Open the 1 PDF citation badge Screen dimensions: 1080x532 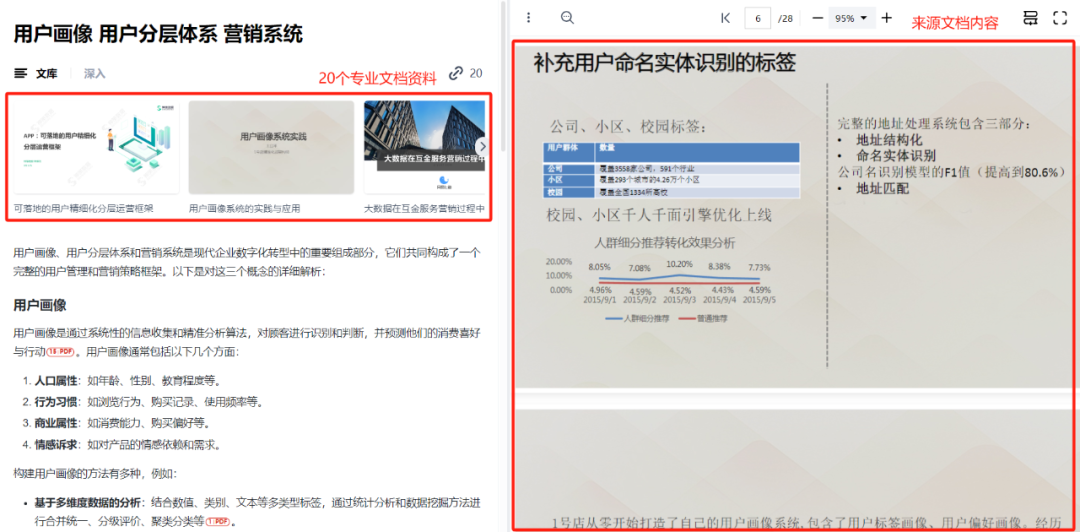(x=221, y=521)
